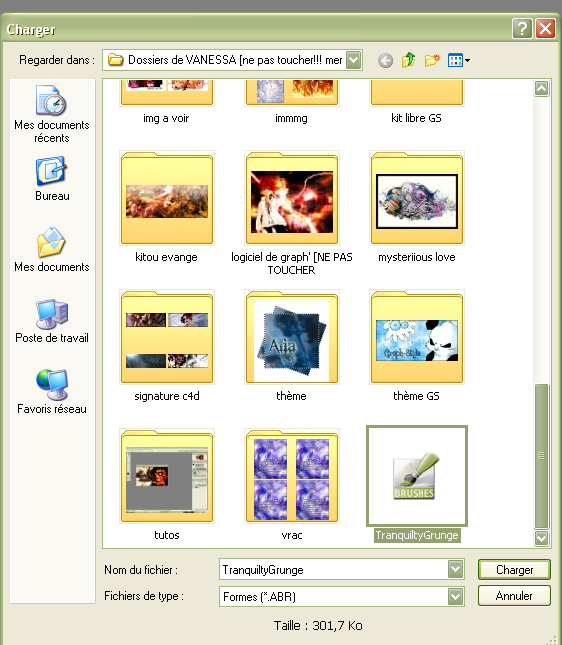Expand the Regarder dans folder dropdown
The height and width of the screenshot is (645, 562).
click(354, 60)
